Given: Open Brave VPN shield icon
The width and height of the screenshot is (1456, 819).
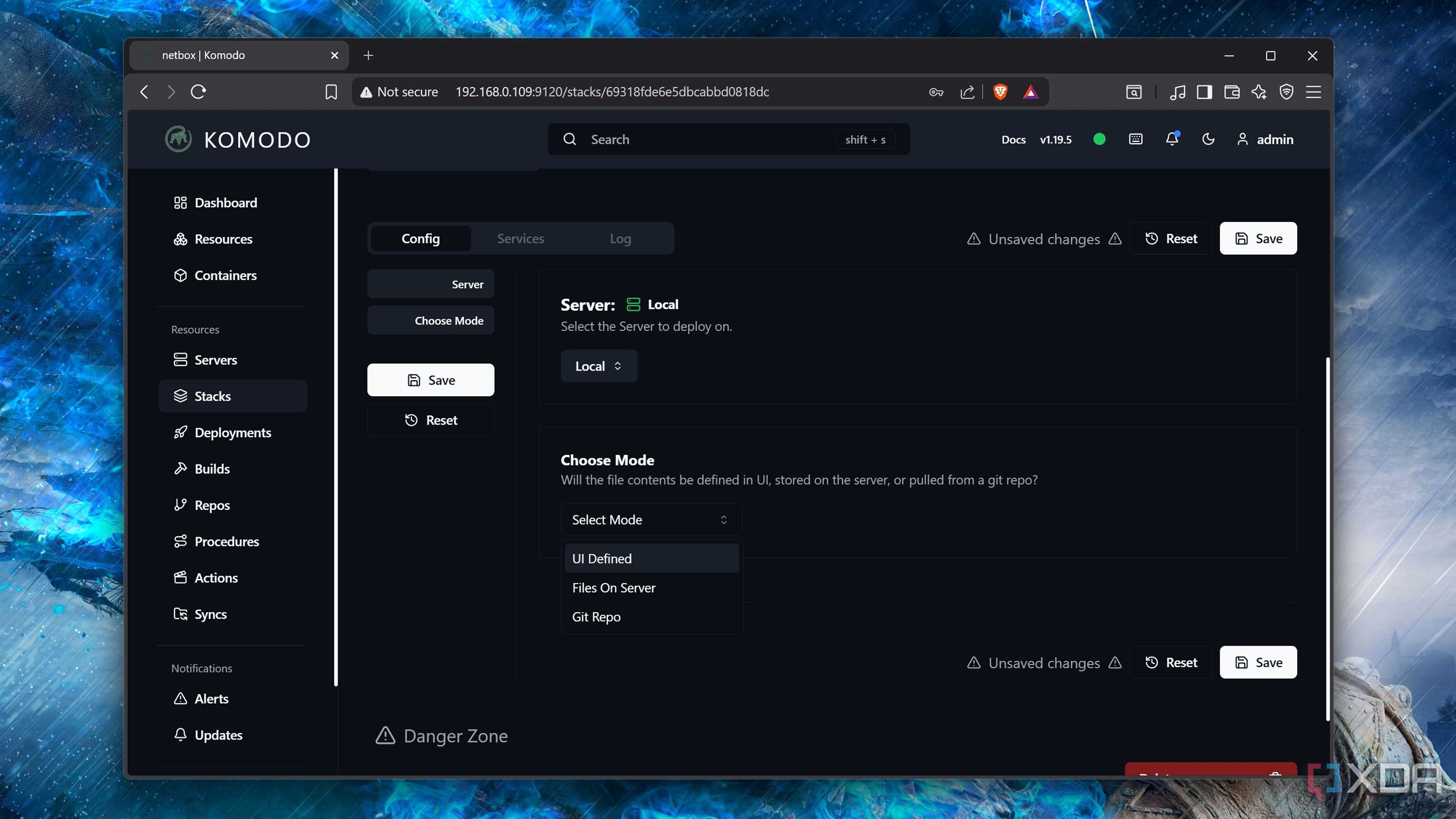Looking at the screenshot, I should [x=1287, y=91].
